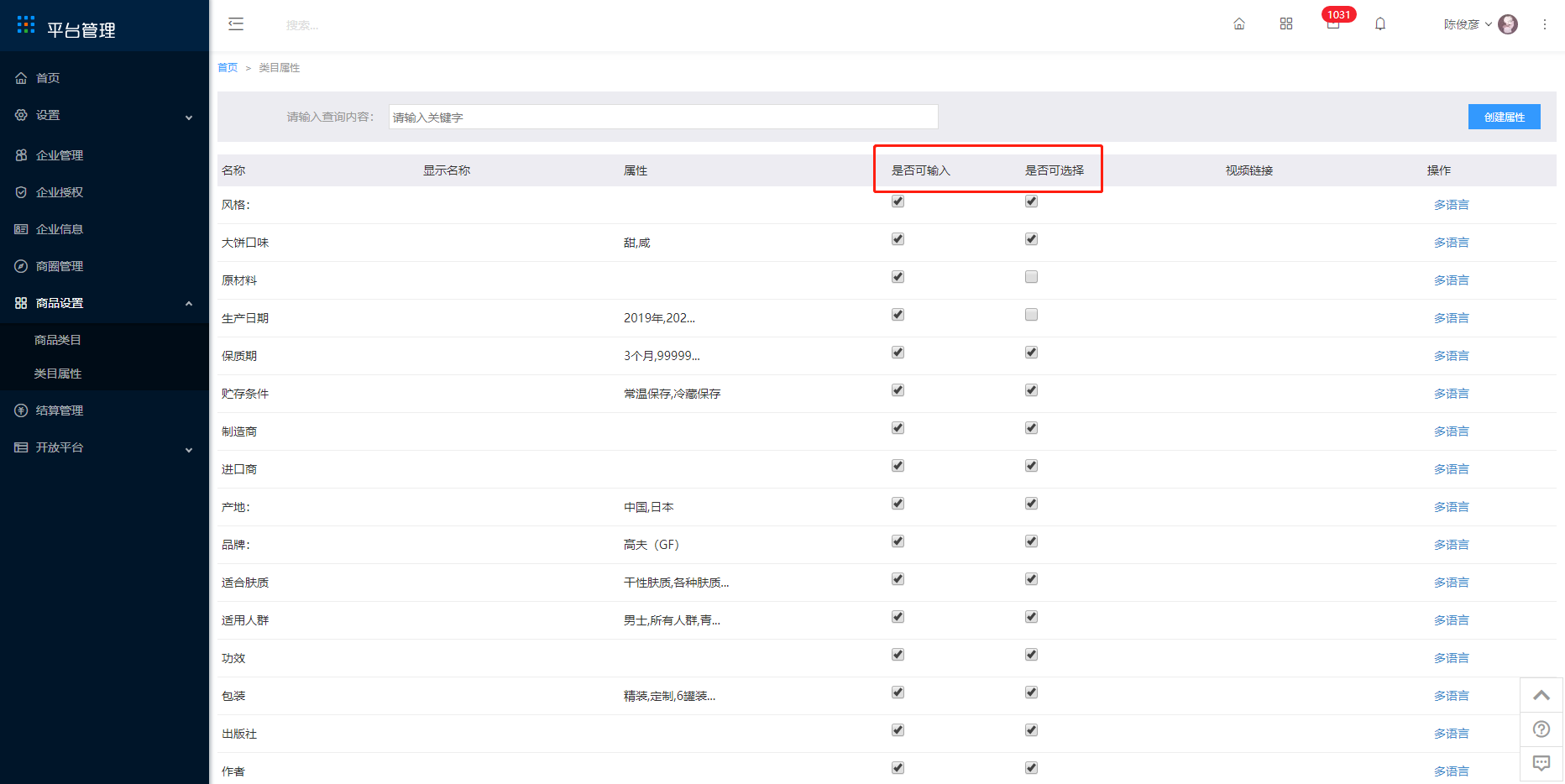Open messages icon with 1031 badge
1565x784 pixels.
pyautogui.click(x=1333, y=24)
